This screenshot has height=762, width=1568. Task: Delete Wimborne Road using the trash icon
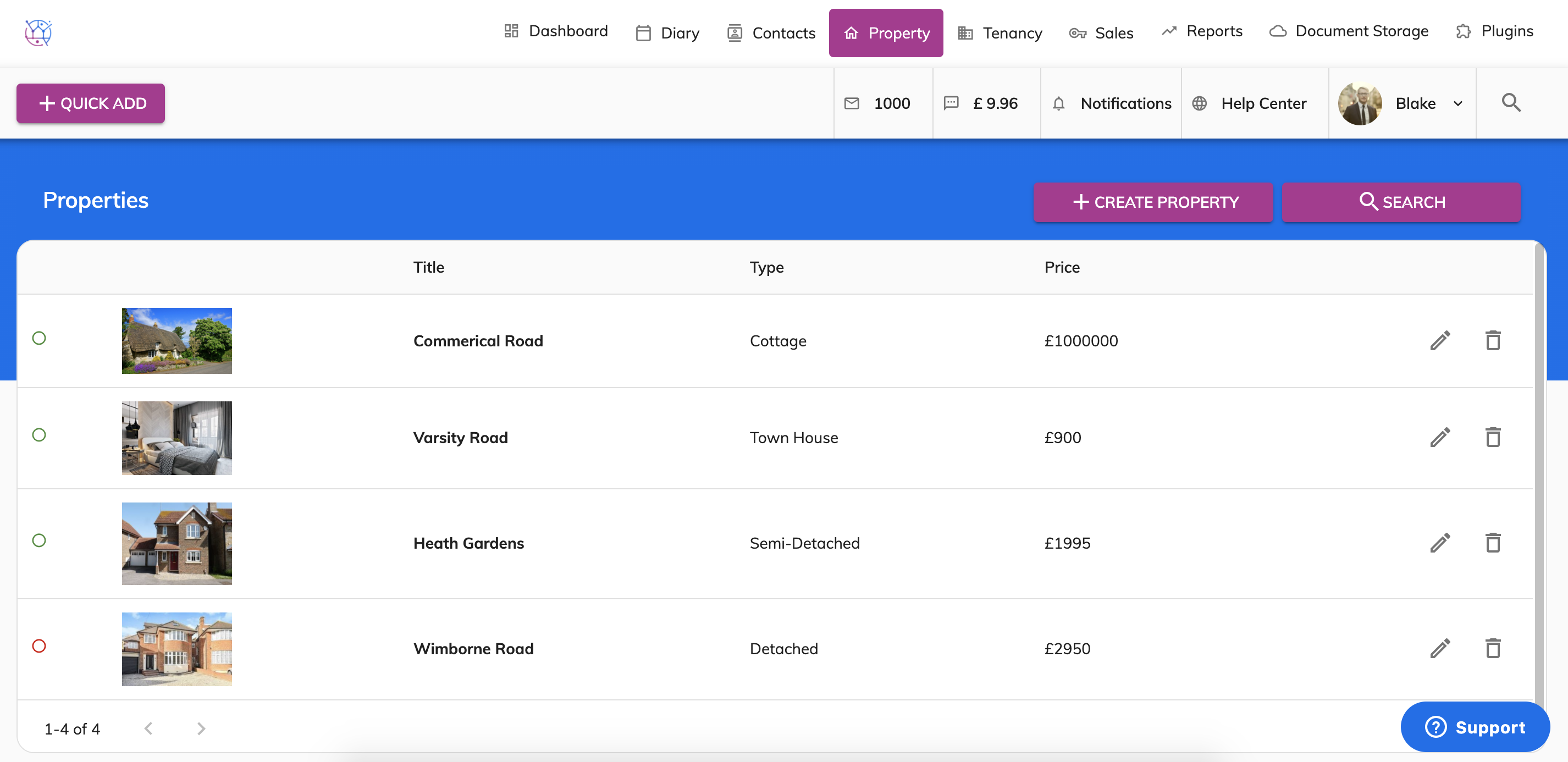tap(1493, 648)
